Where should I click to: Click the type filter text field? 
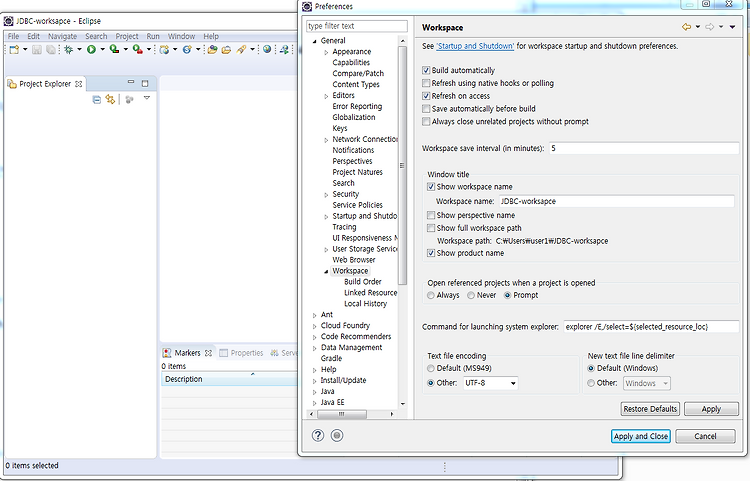[357, 26]
